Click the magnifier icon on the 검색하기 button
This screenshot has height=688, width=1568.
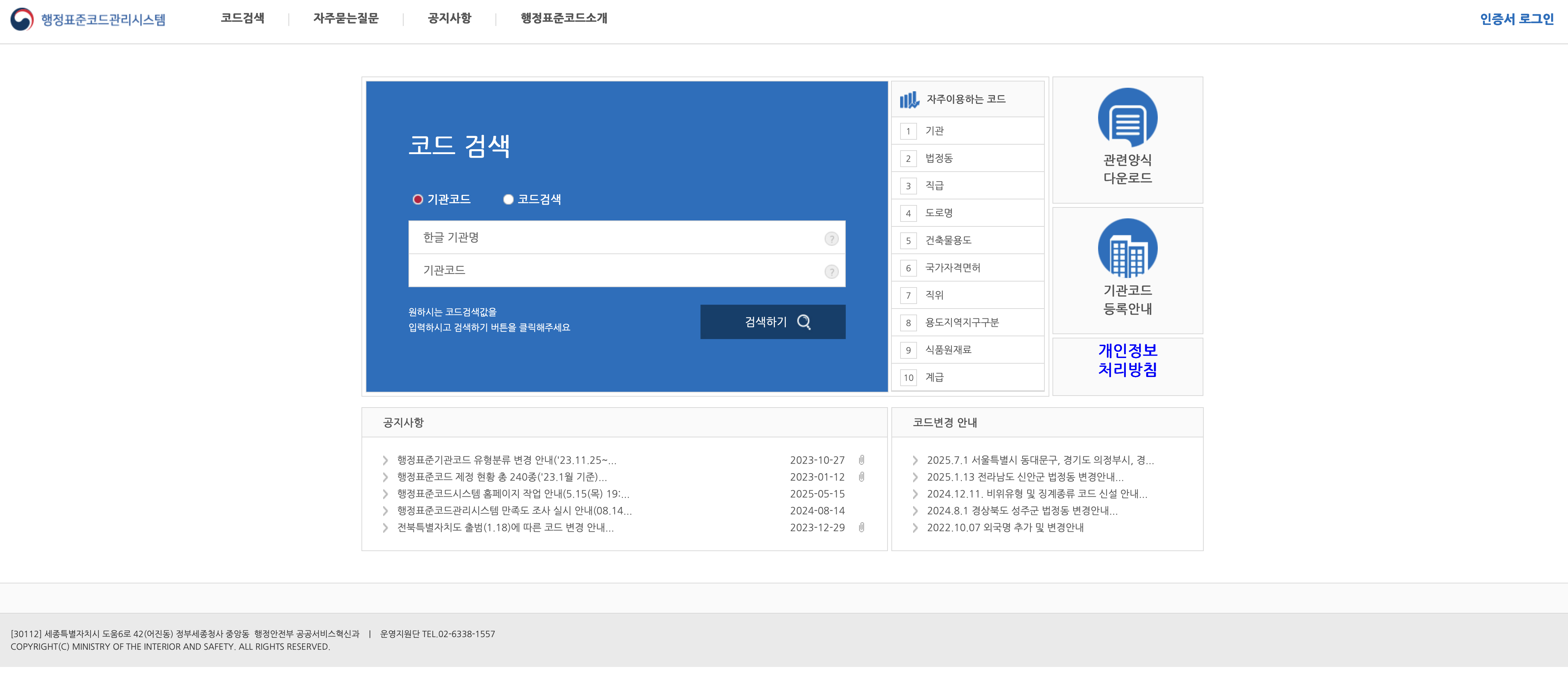(805, 323)
